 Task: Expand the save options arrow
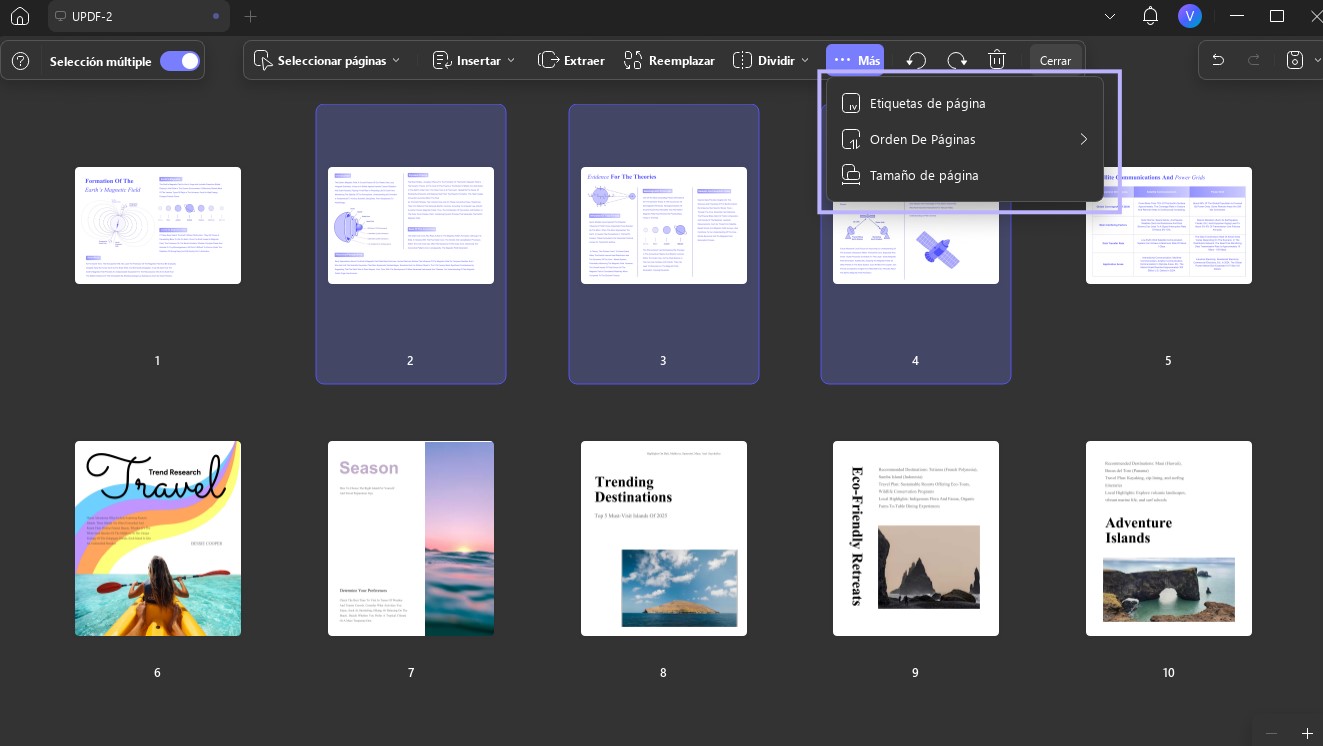point(1317,61)
